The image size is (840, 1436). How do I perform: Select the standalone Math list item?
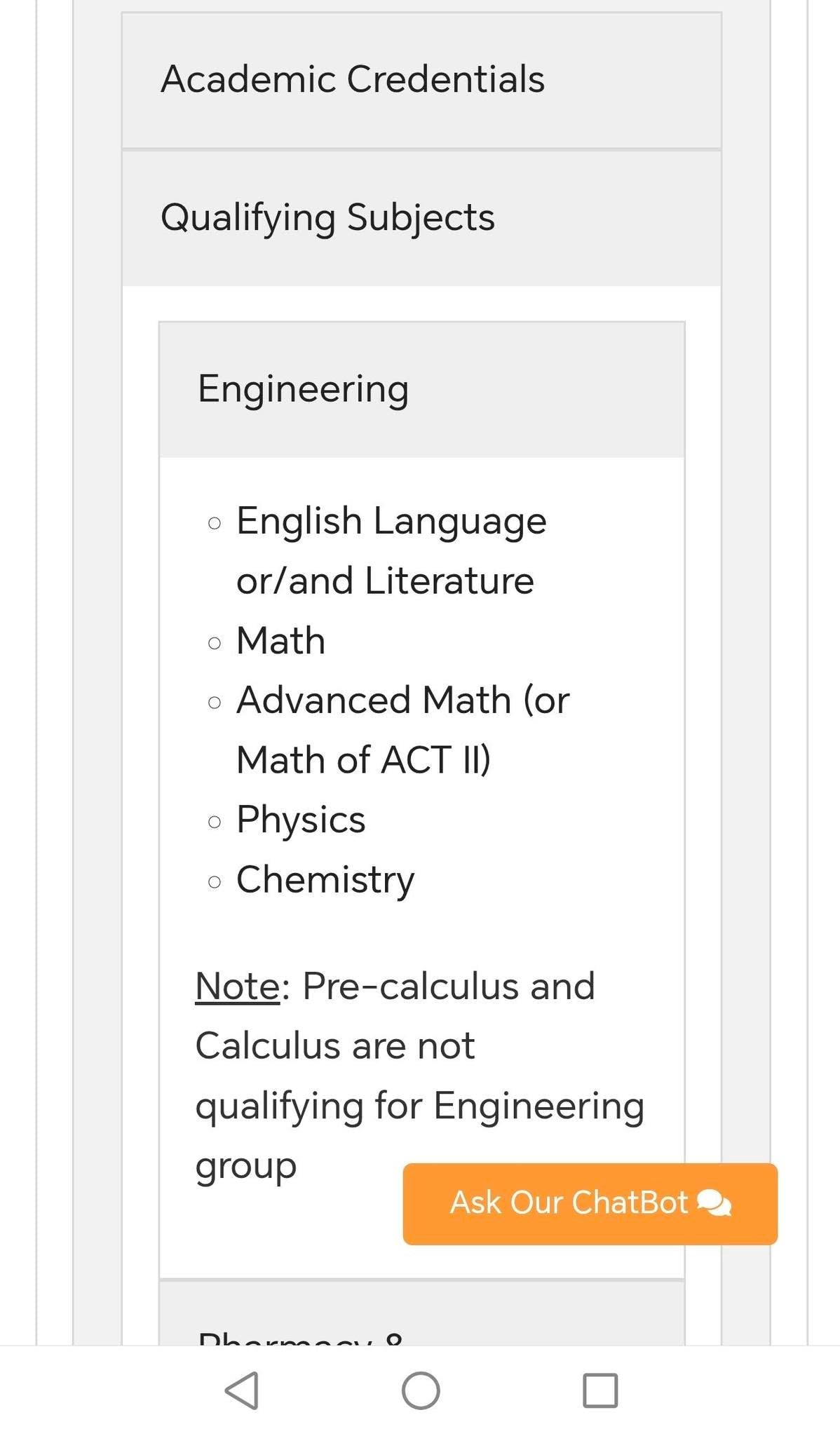coord(281,641)
